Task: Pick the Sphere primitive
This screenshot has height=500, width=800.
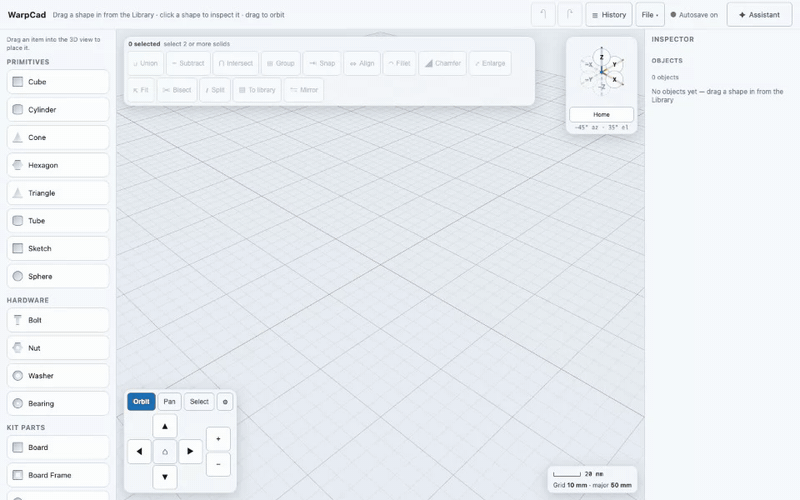Action: coord(58,276)
